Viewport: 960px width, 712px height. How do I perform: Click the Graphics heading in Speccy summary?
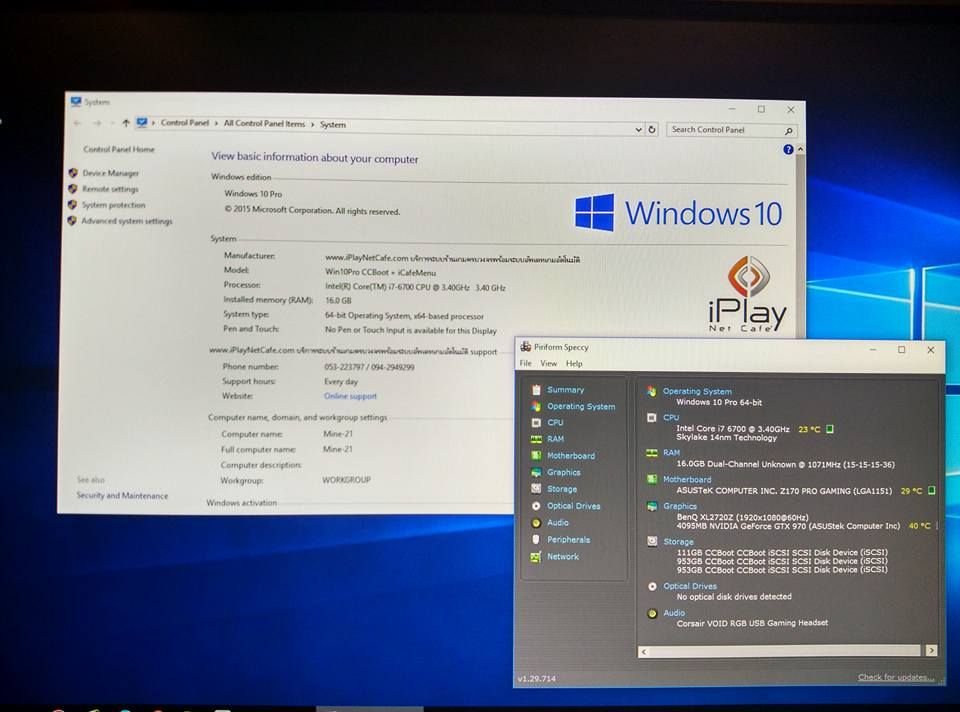click(680, 506)
